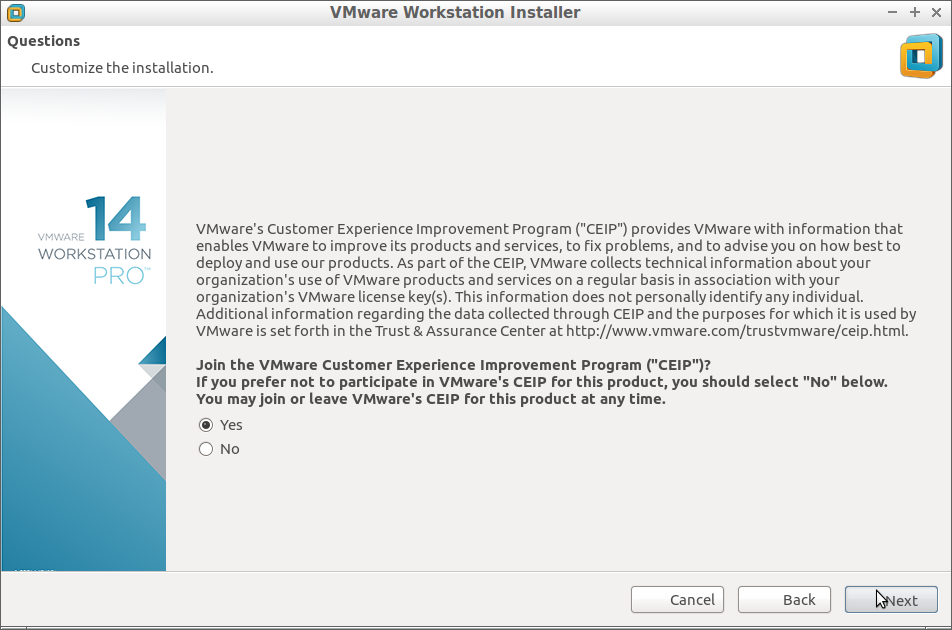The width and height of the screenshot is (952, 630).
Task: Maximize the installer window
Action: 914,12
